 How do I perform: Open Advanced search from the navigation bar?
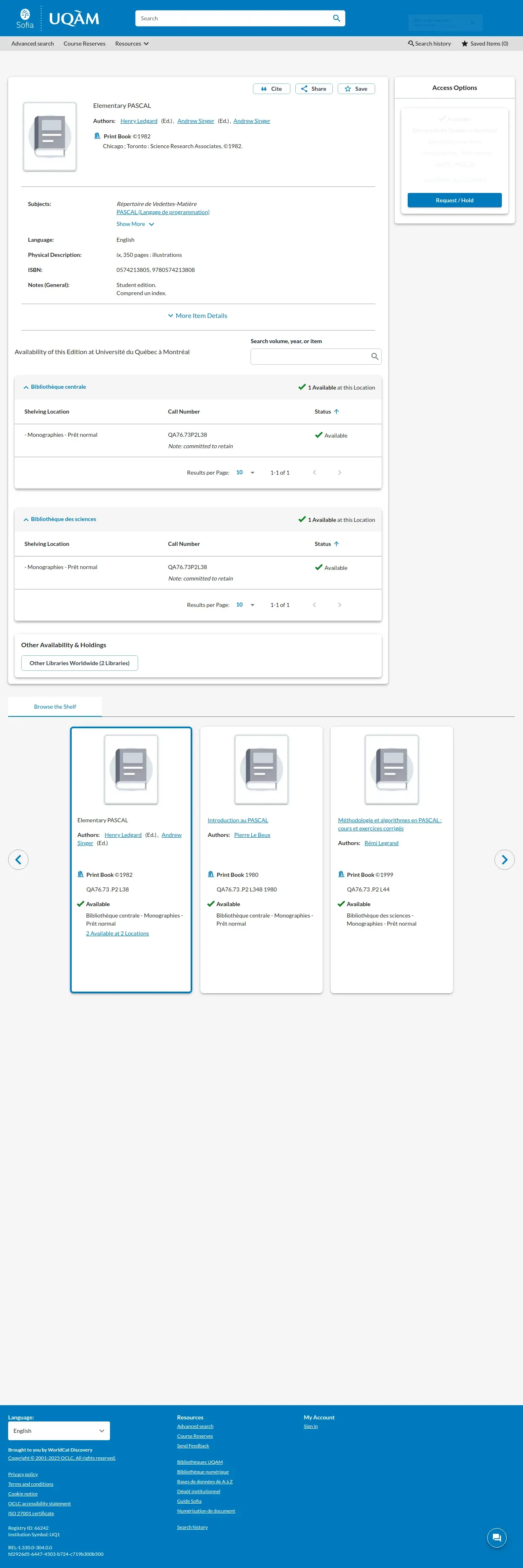click(x=33, y=44)
